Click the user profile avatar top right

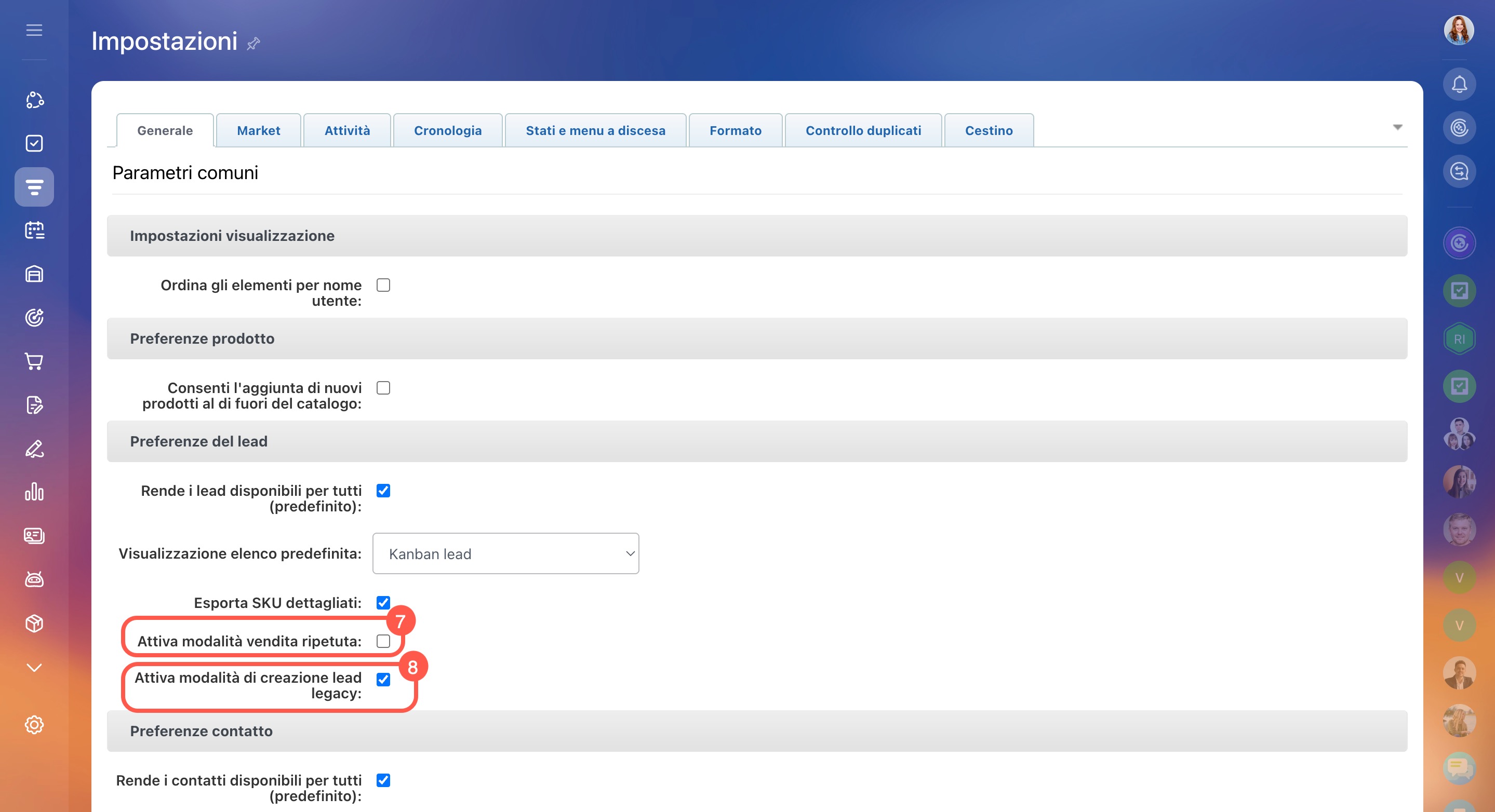(x=1459, y=30)
